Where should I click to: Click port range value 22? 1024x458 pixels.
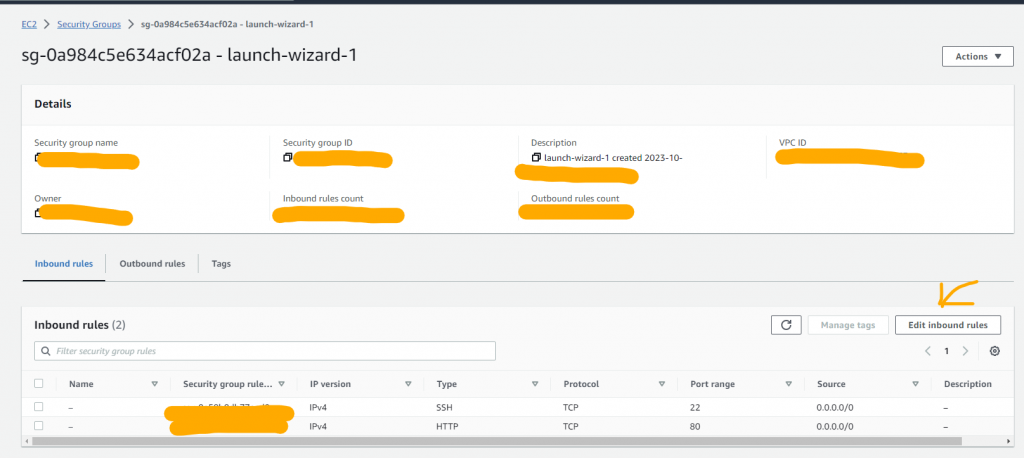point(694,407)
